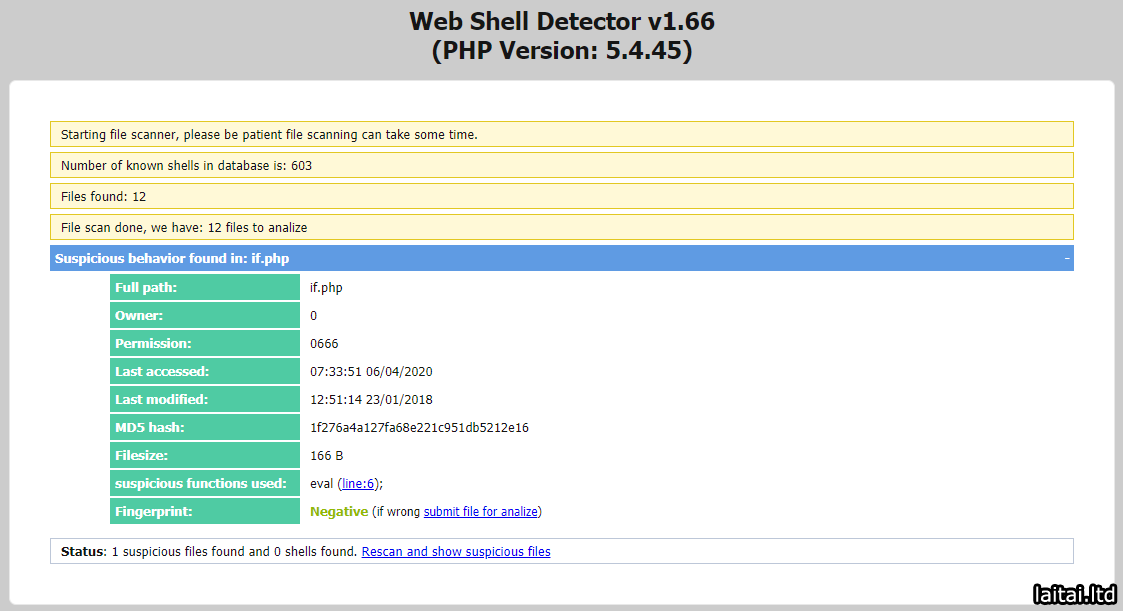Open line:6 to view the eval usage
Image resolution: width=1123 pixels, height=611 pixels.
[x=356, y=483]
